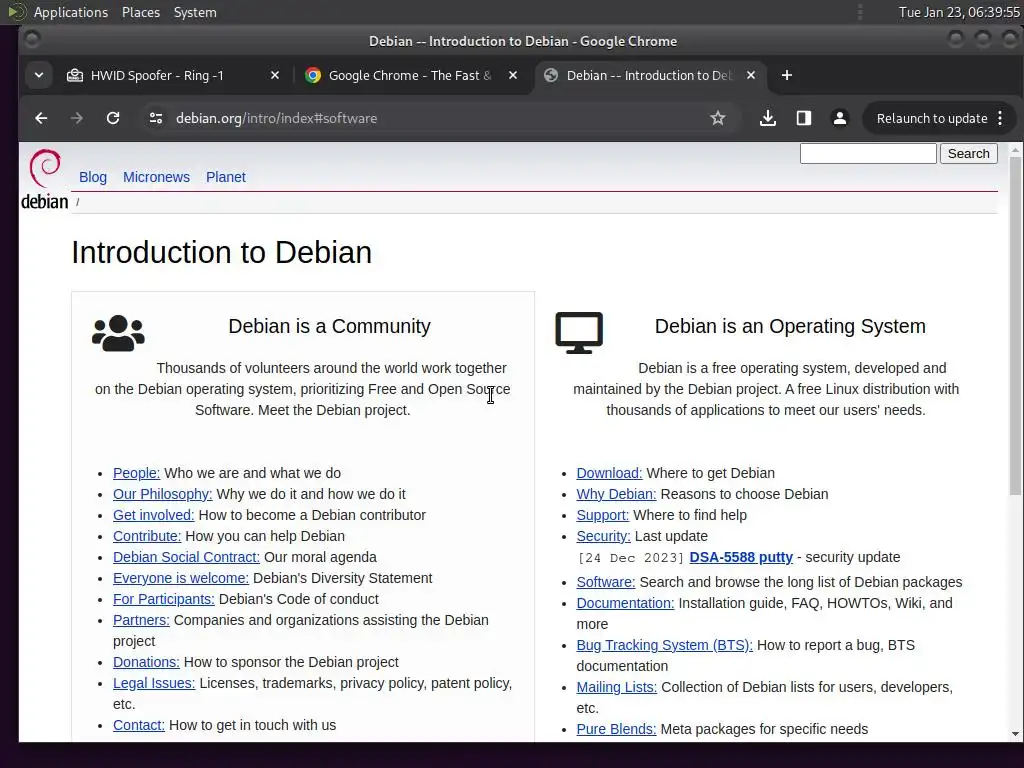Open the Micronews link

click(157, 177)
